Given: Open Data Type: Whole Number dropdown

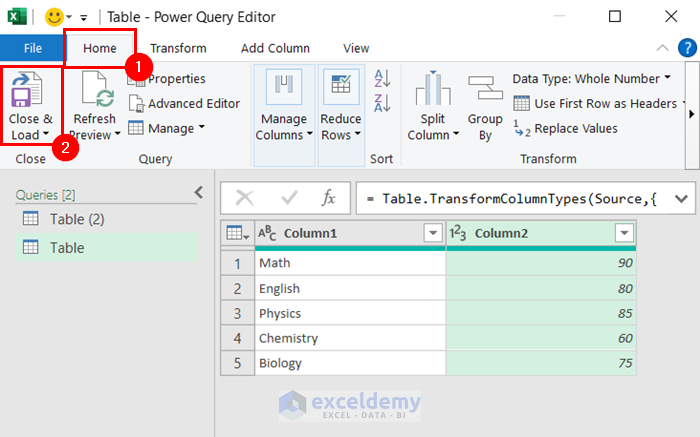Looking at the screenshot, I should pos(592,79).
